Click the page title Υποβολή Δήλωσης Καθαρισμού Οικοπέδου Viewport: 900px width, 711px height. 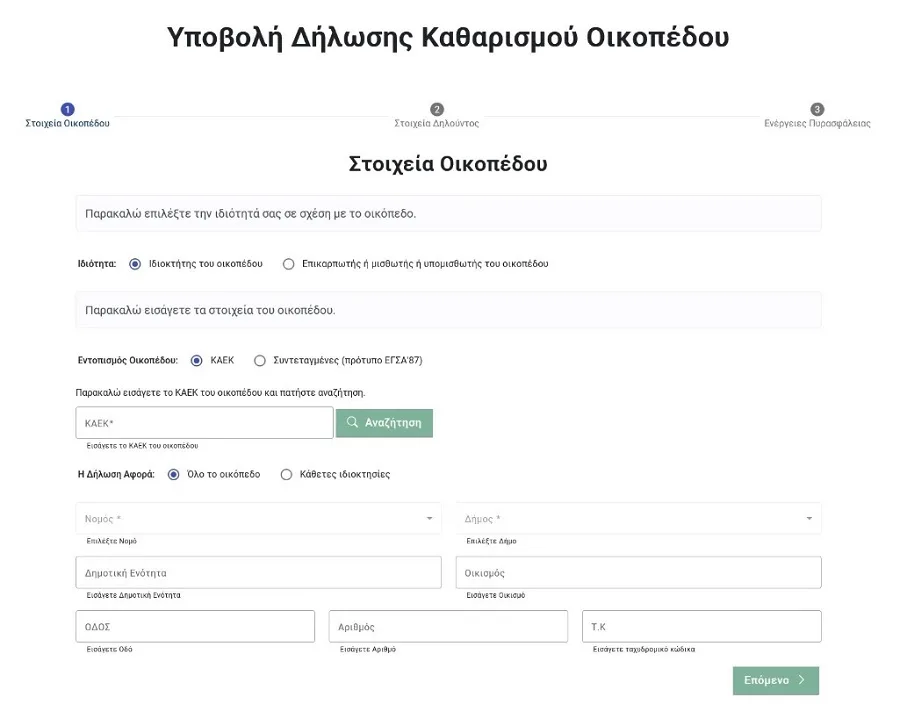(448, 38)
